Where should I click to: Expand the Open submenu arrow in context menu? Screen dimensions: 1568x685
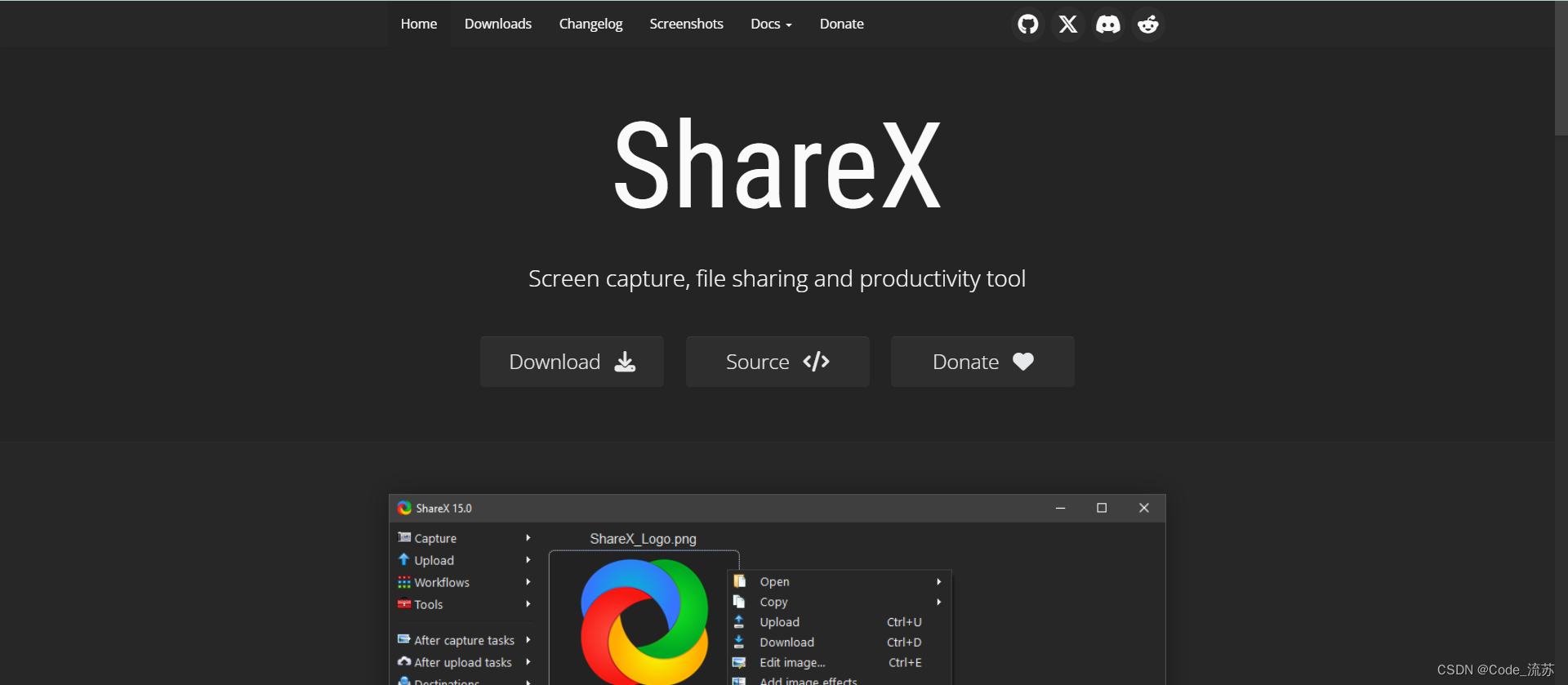[x=939, y=581]
